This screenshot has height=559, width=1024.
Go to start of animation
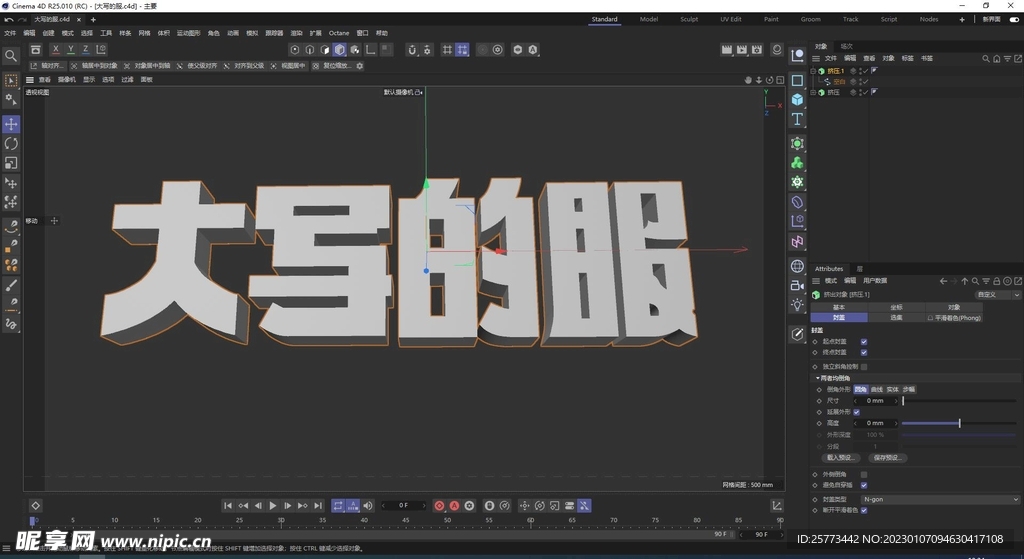[228, 505]
